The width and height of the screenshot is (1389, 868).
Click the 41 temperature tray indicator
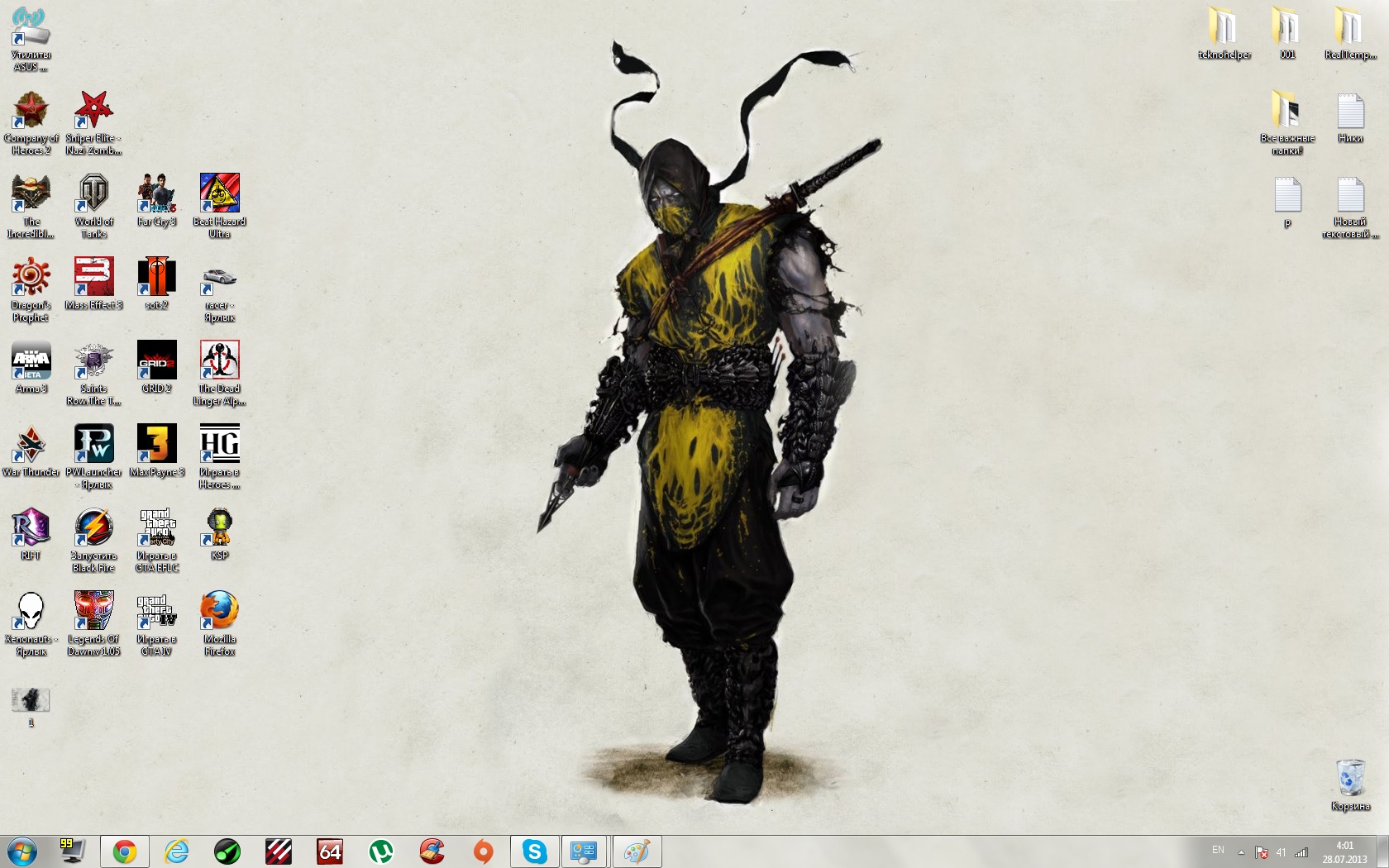(x=1281, y=852)
